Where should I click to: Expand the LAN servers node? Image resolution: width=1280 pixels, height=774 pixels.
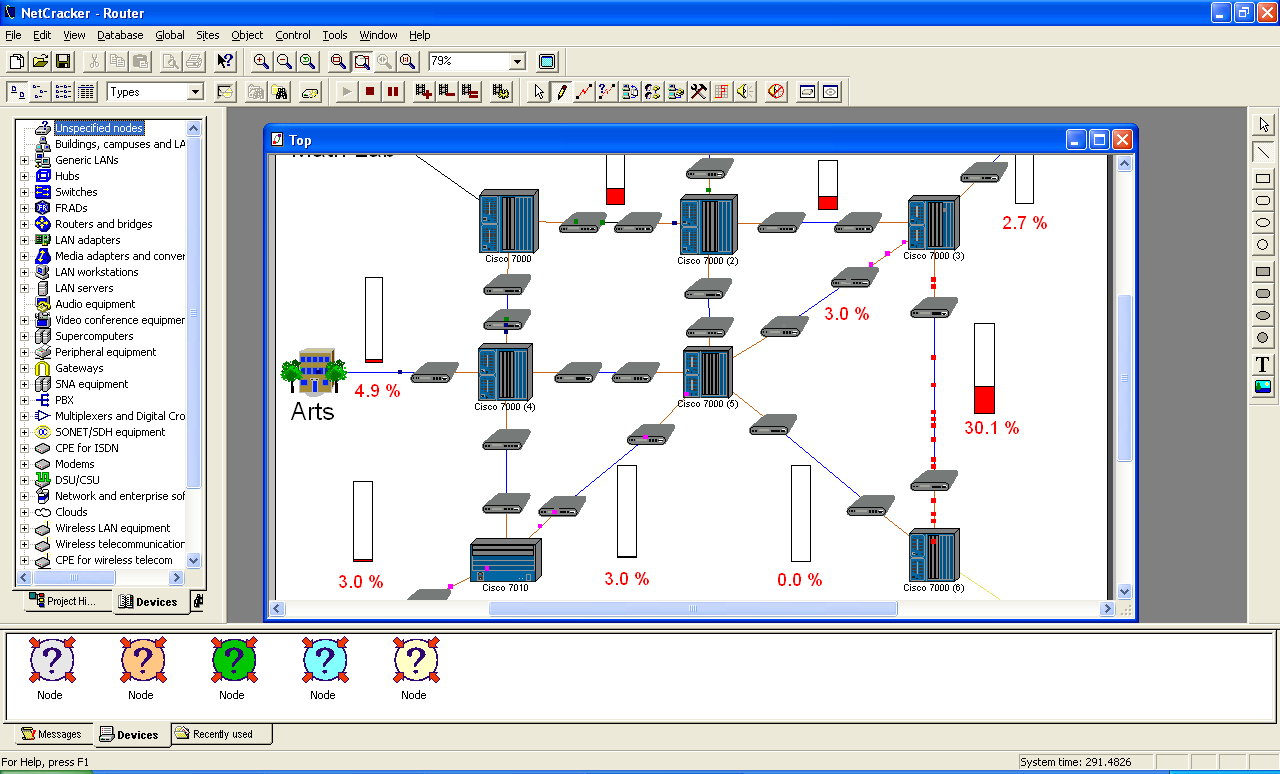click(25, 288)
